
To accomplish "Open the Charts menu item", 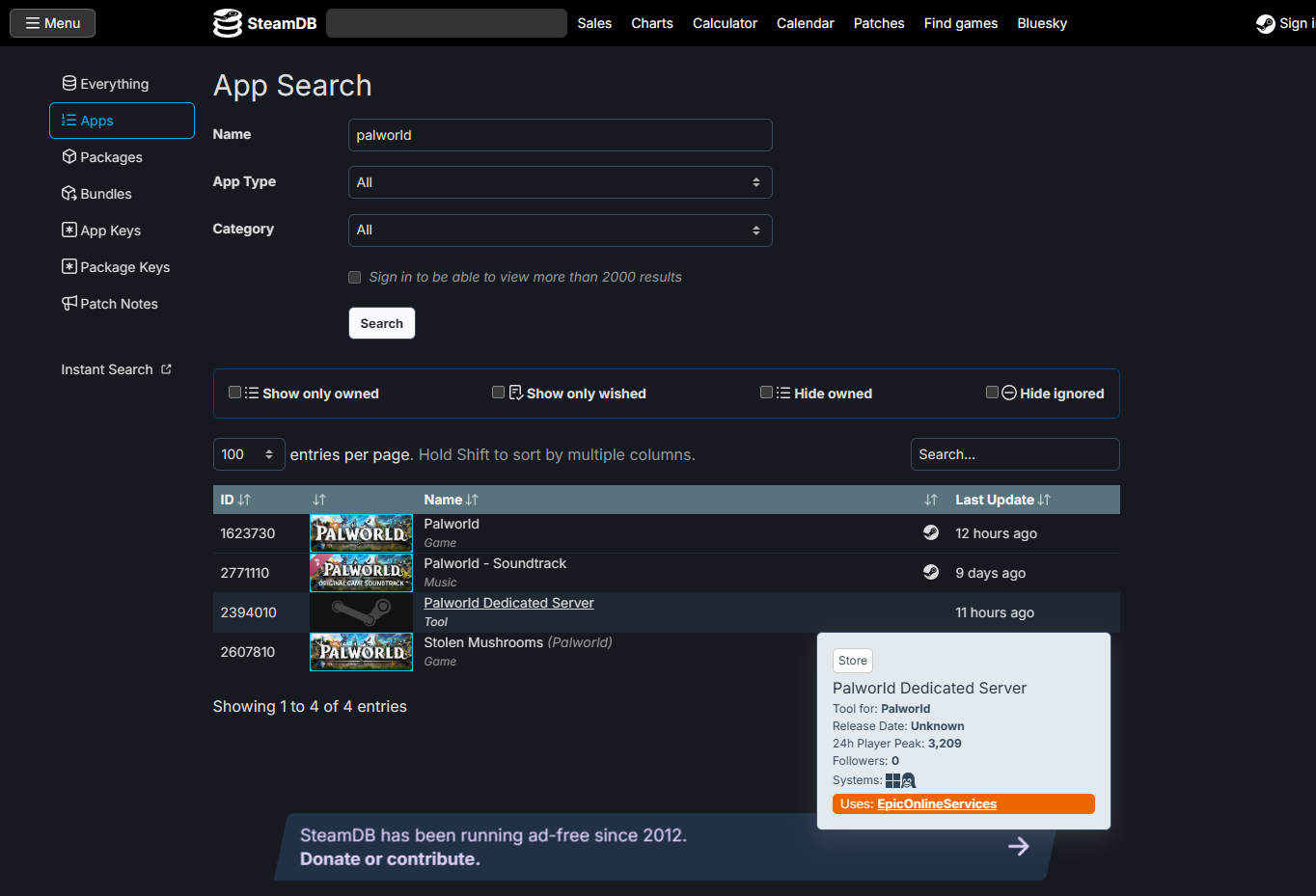I will pyautogui.click(x=651, y=22).
